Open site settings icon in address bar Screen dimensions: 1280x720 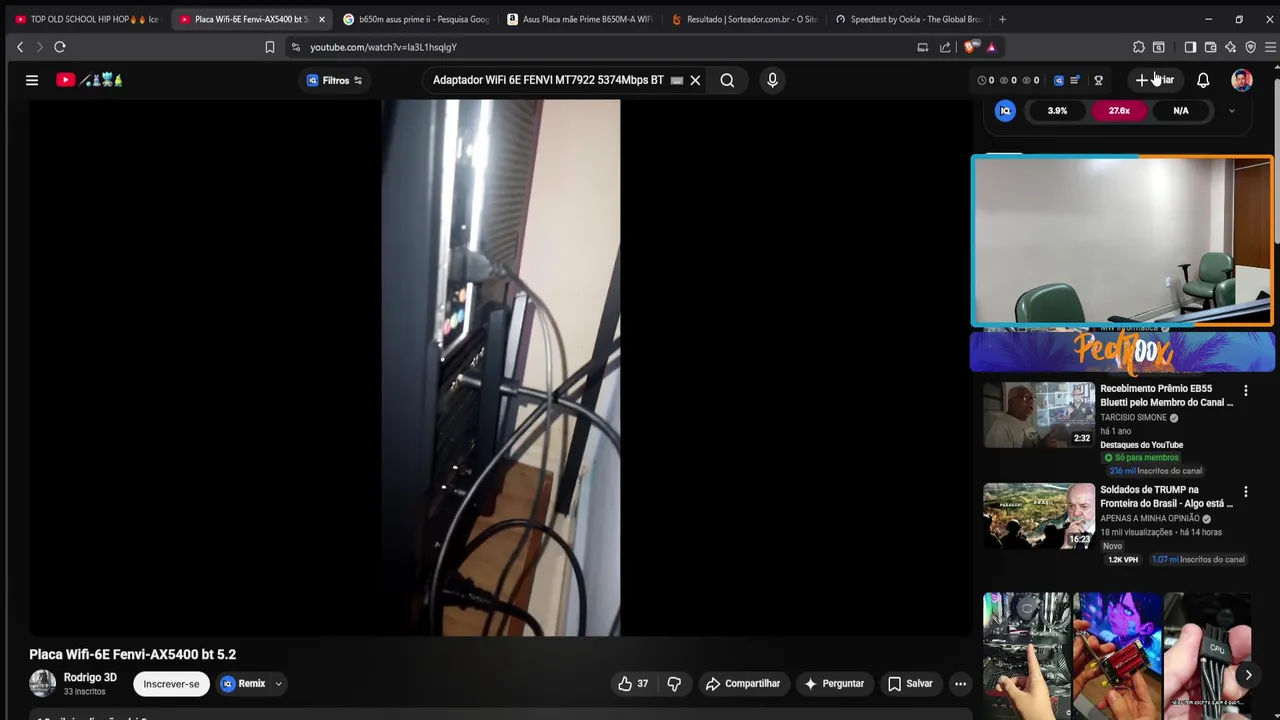(295, 47)
